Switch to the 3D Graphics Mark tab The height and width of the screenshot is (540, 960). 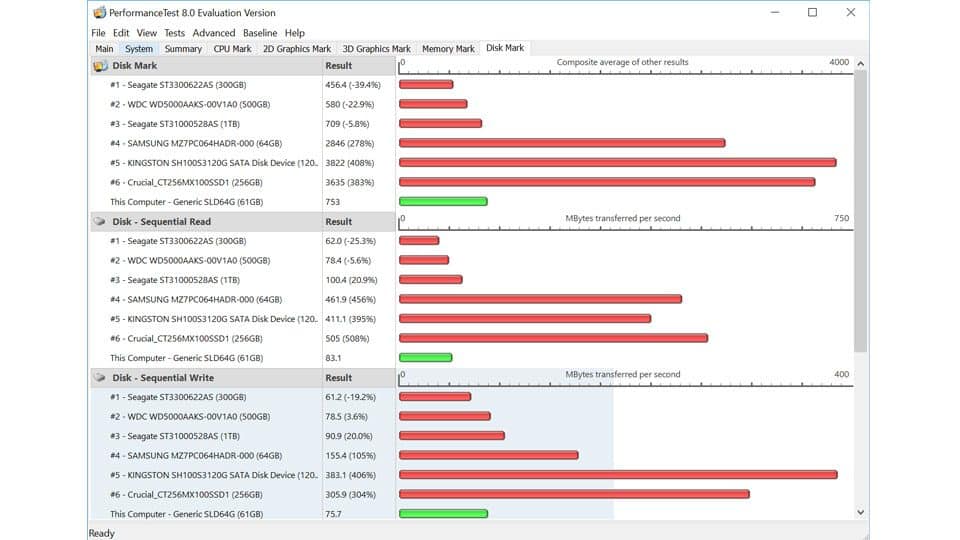(x=377, y=49)
